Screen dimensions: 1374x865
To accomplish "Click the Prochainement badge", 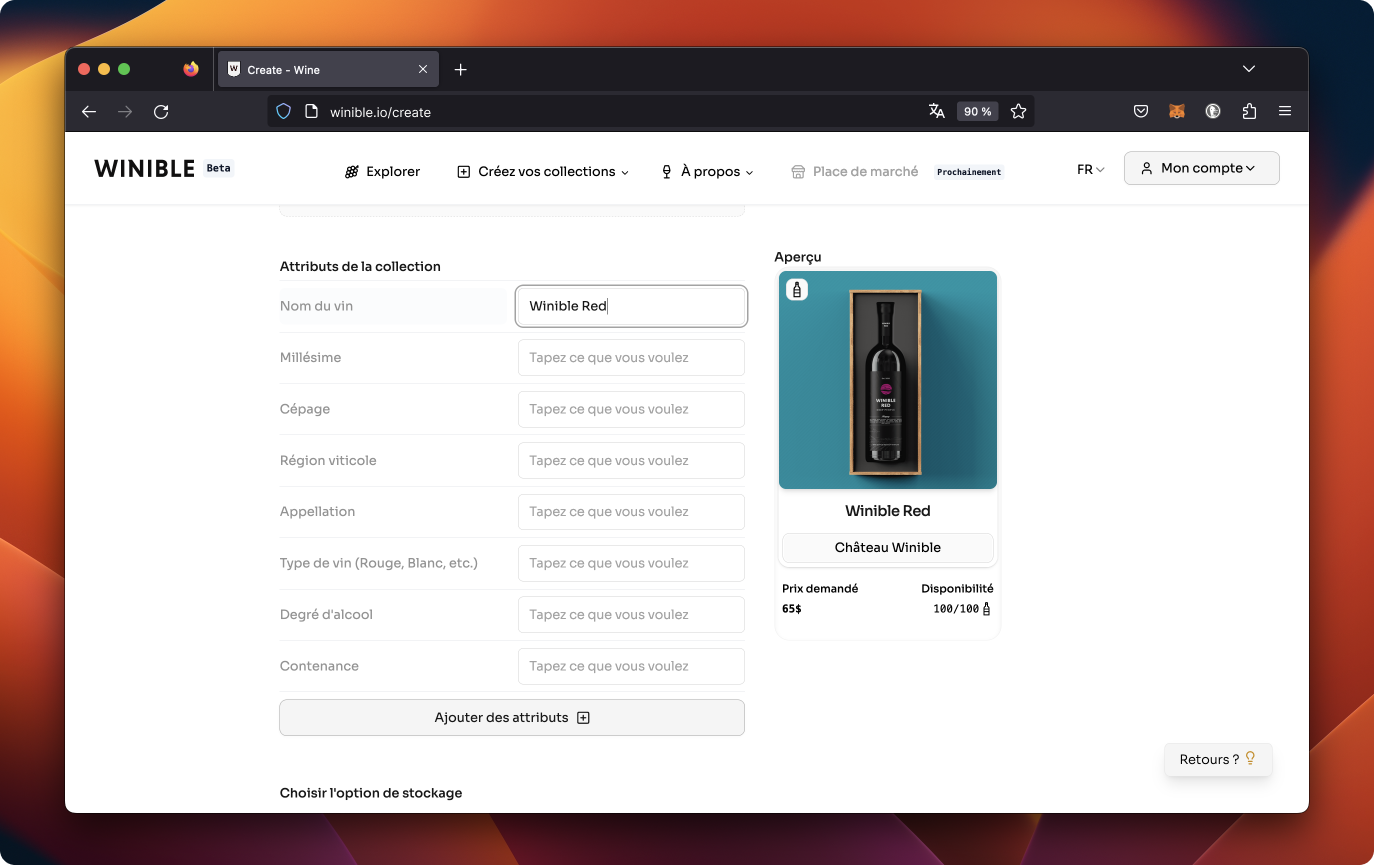I will pos(969,172).
